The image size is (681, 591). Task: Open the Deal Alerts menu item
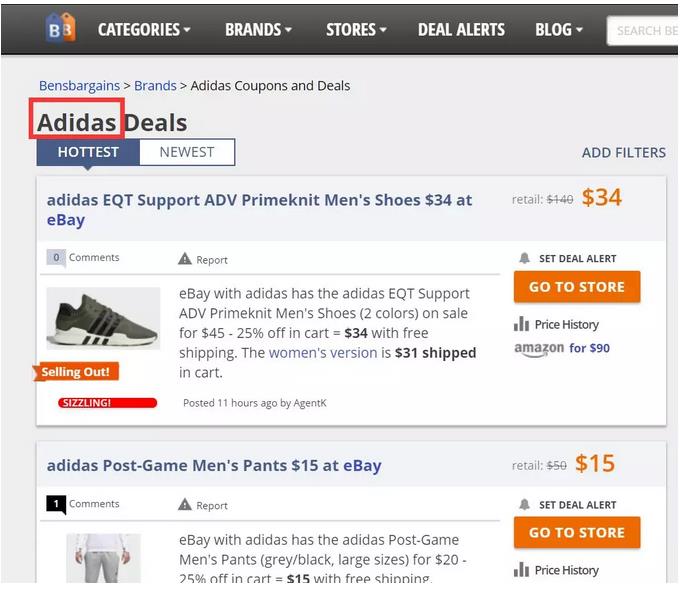(x=461, y=29)
